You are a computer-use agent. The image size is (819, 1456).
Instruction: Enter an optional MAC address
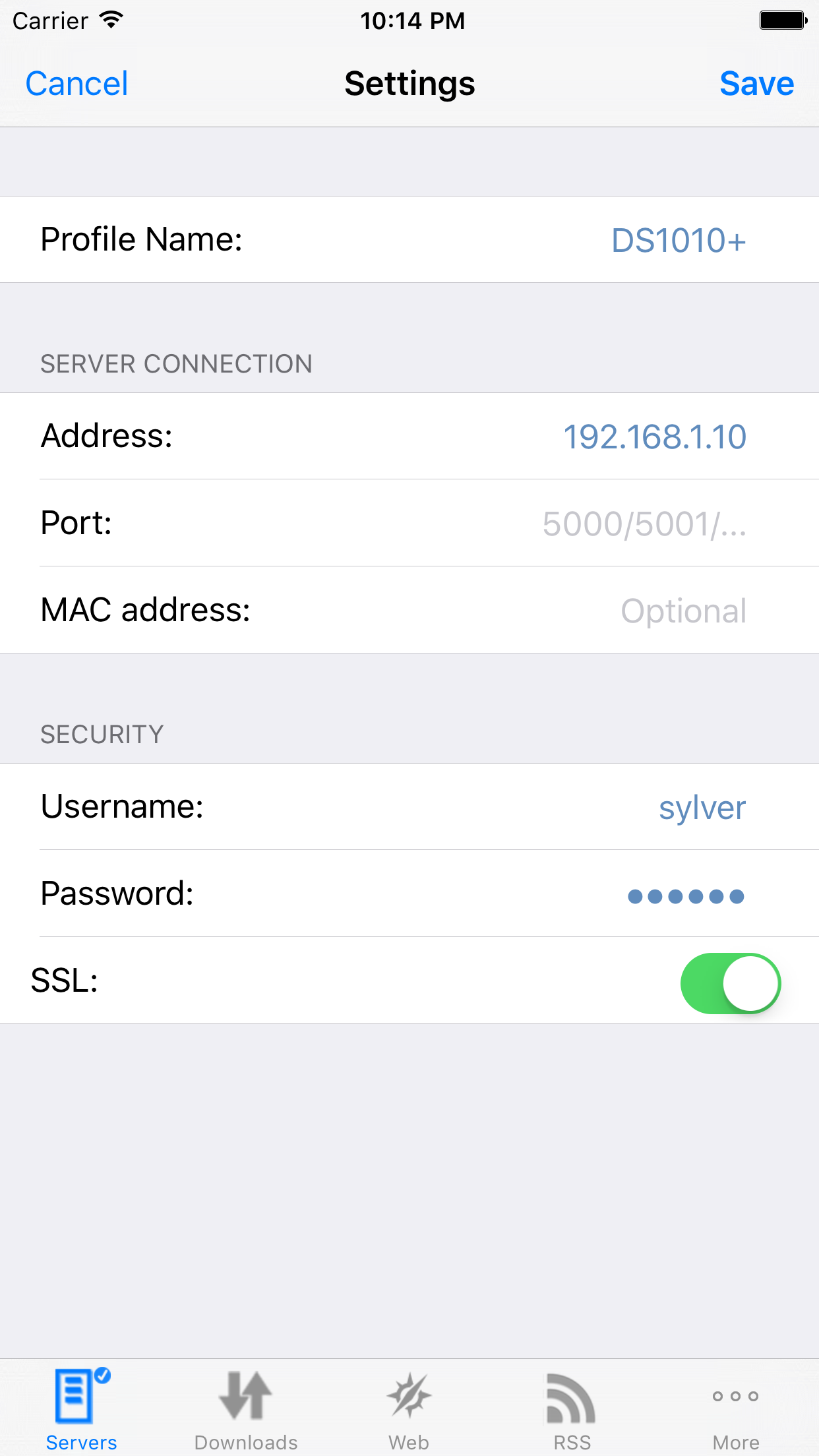684,611
